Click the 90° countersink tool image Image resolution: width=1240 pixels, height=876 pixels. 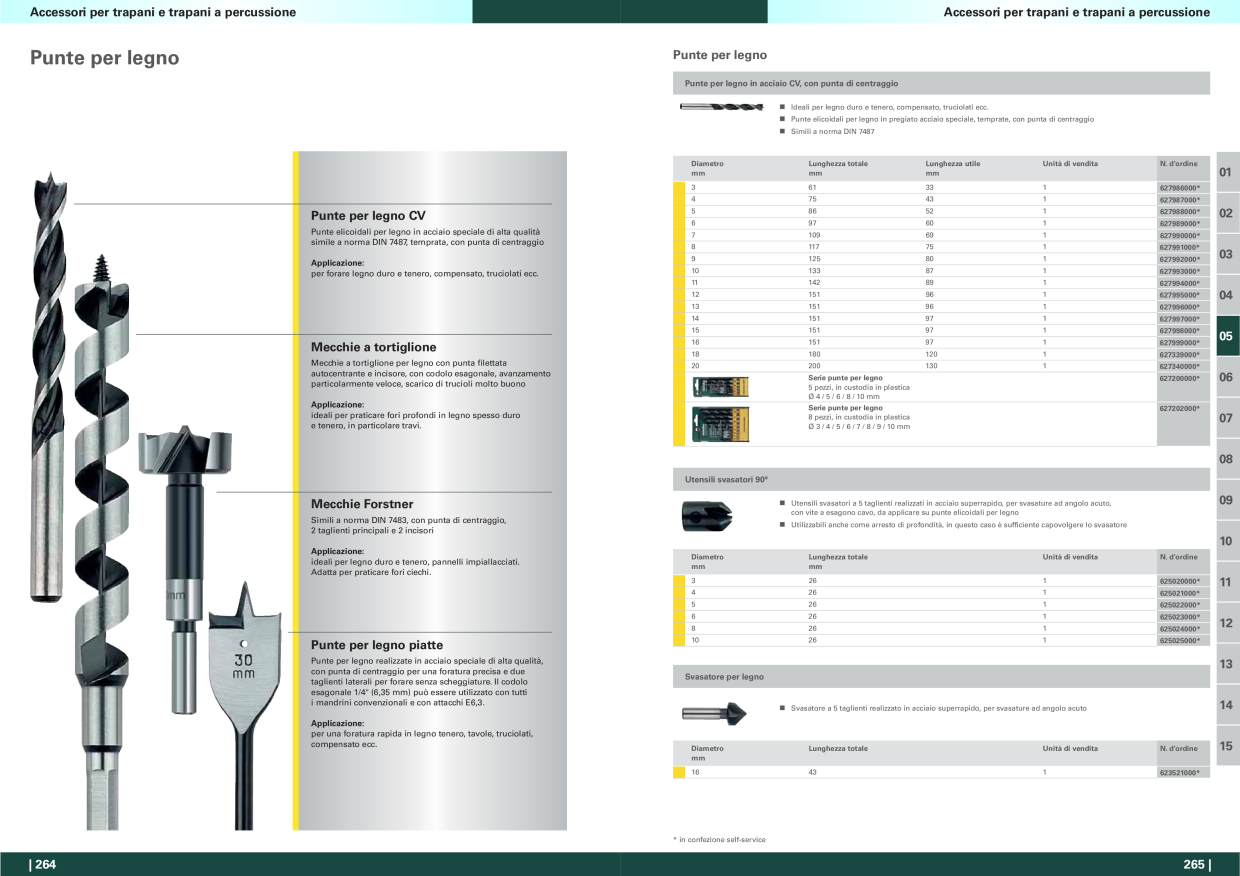pyautogui.click(x=708, y=516)
